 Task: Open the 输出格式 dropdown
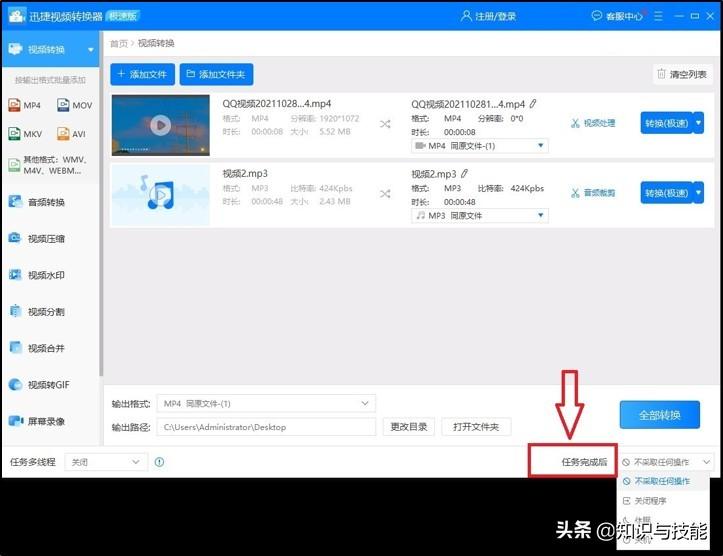(267, 403)
